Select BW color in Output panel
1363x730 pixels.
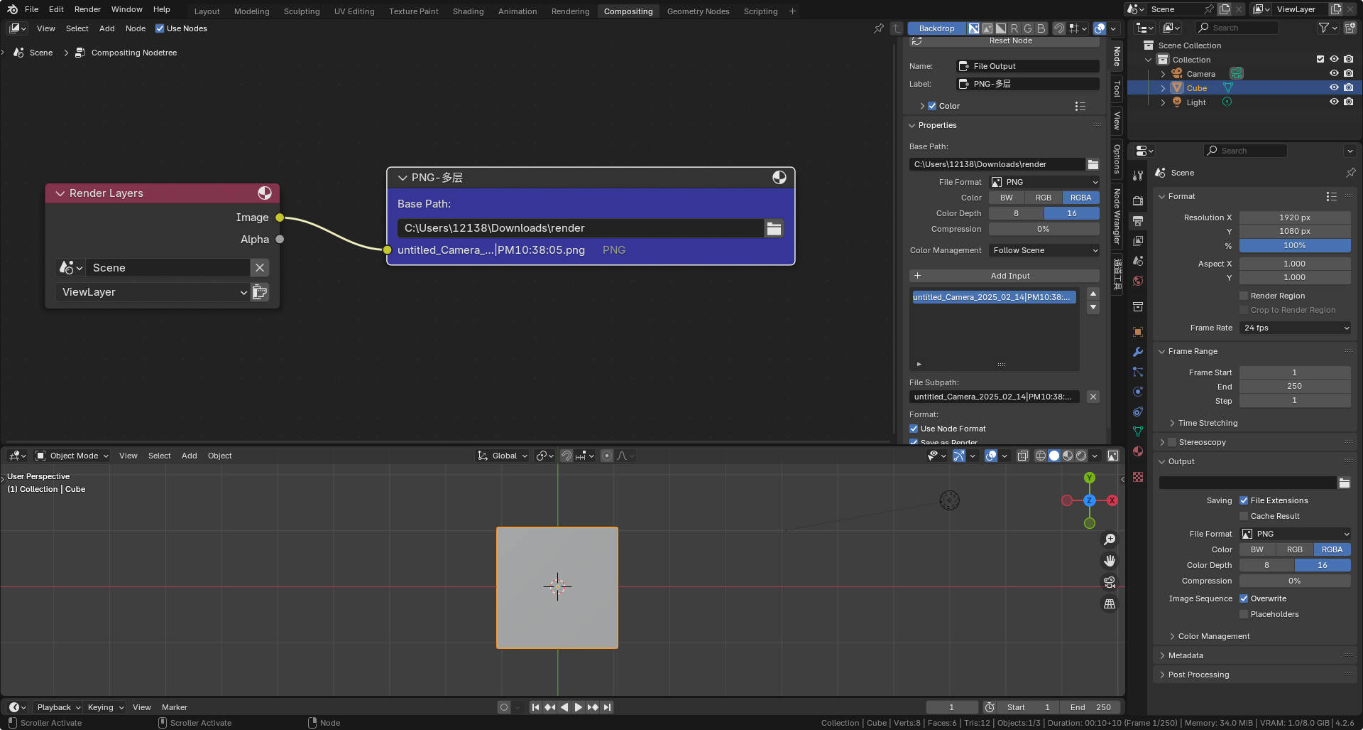1257,549
